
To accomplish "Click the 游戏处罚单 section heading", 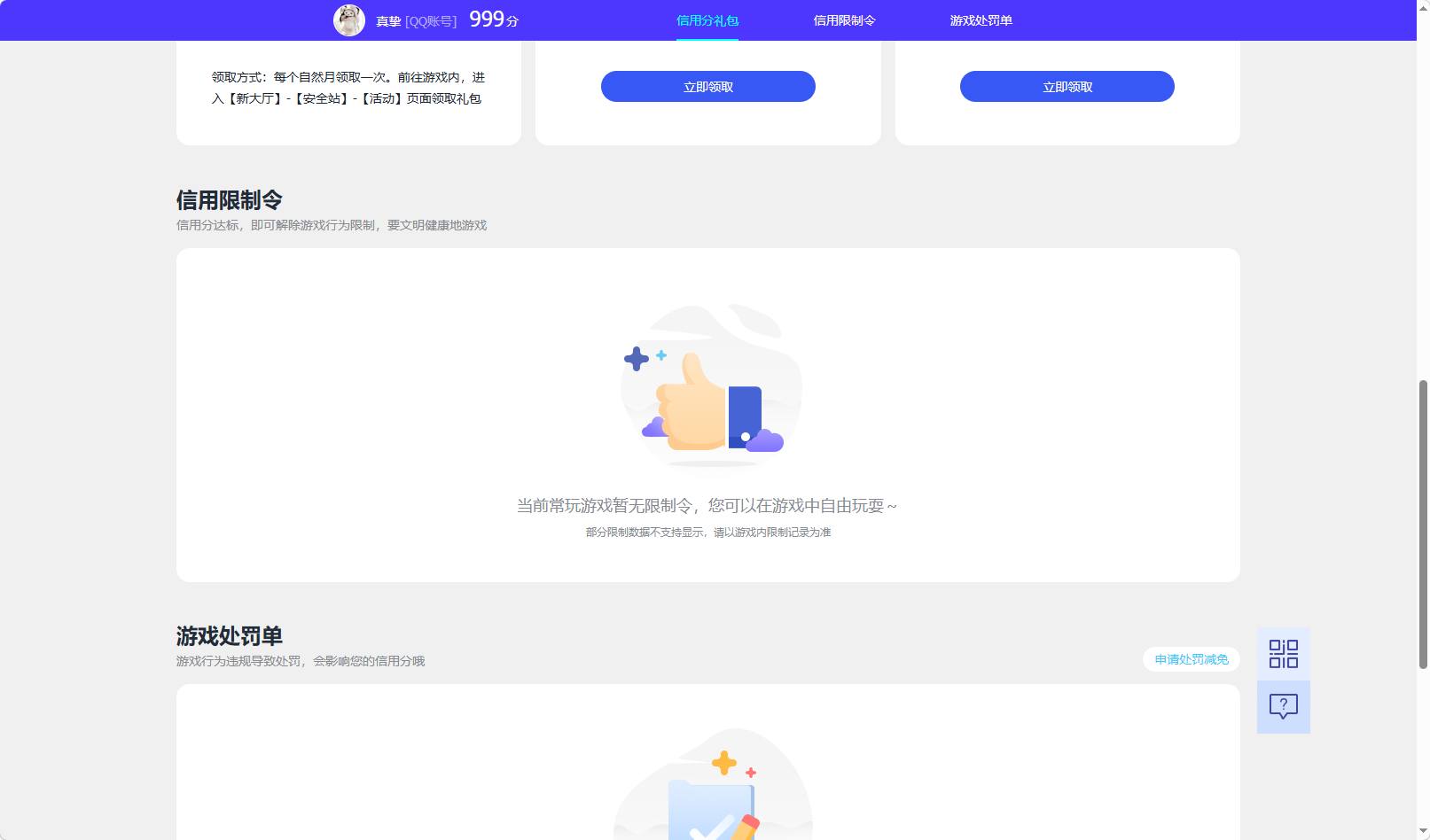I will click(x=229, y=636).
